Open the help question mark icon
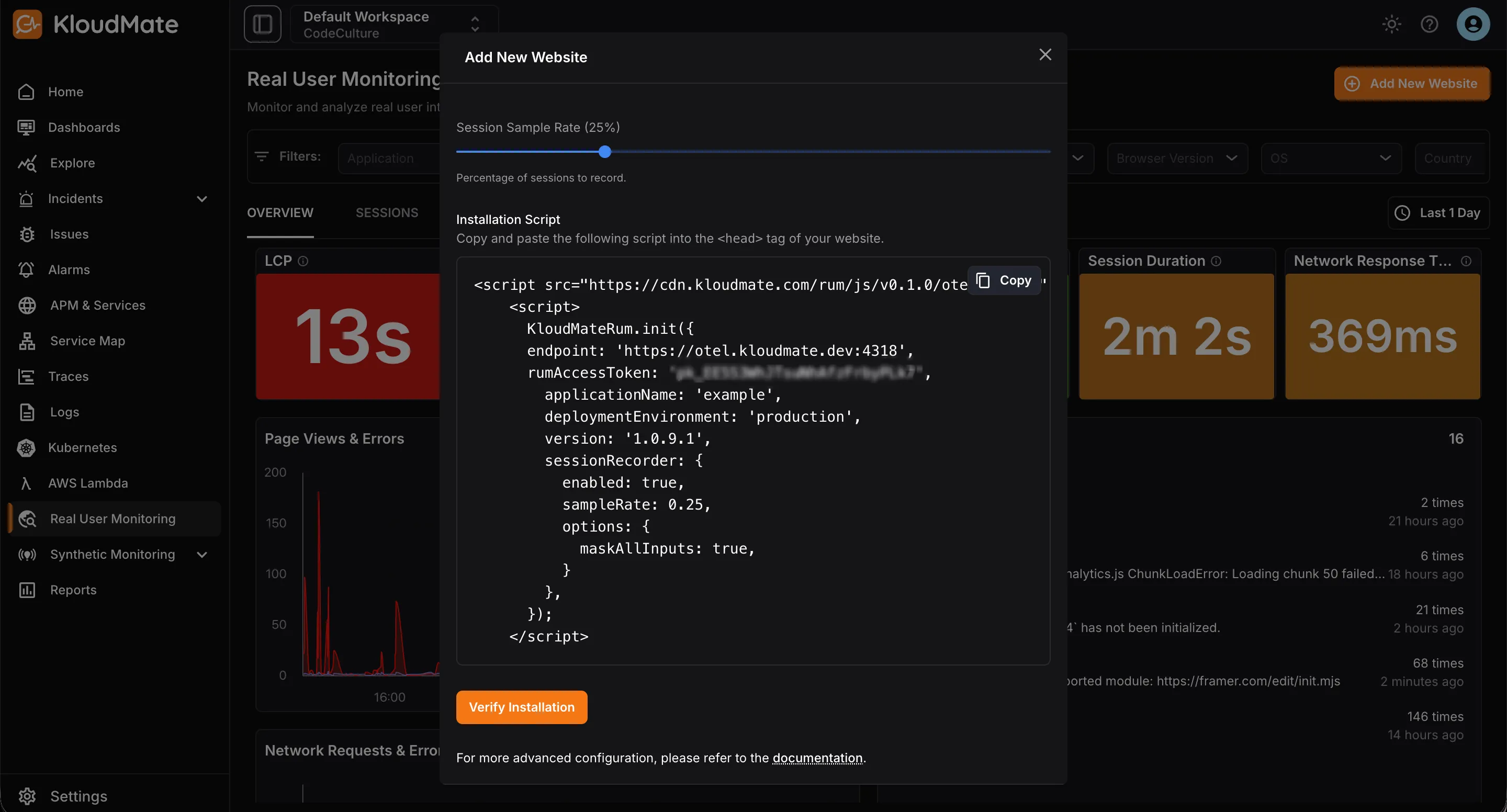The width and height of the screenshot is (1507, 812). click(1430, 24)
